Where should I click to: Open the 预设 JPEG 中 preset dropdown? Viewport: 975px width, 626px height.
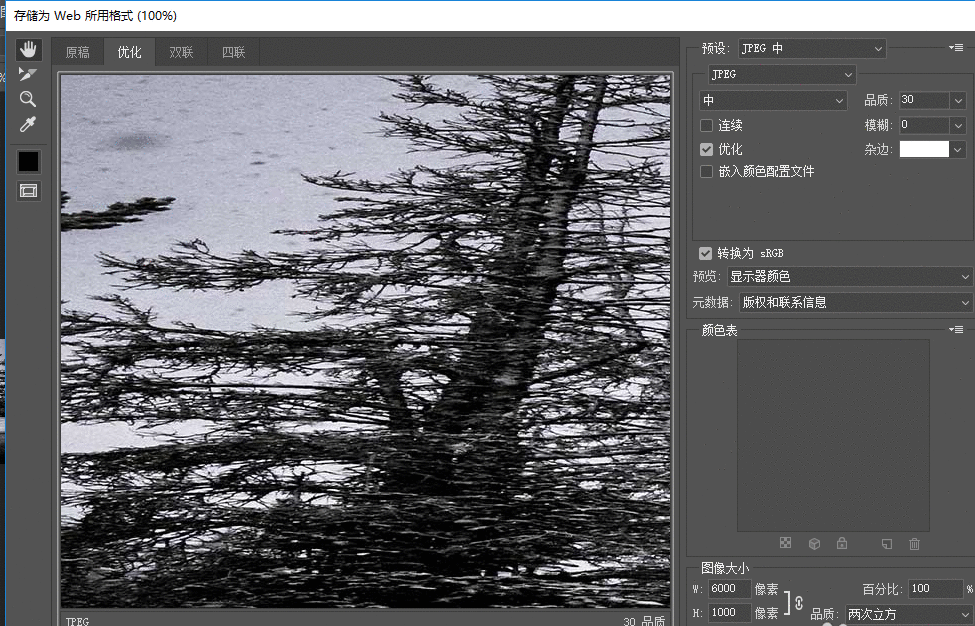click(811, 48)
